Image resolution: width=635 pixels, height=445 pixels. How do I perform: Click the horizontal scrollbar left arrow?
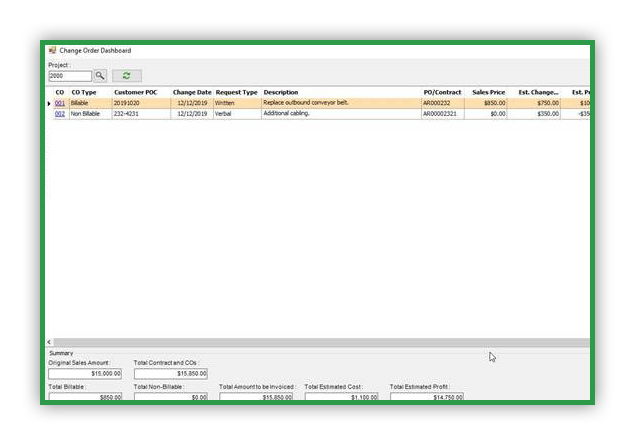point(49,342)
